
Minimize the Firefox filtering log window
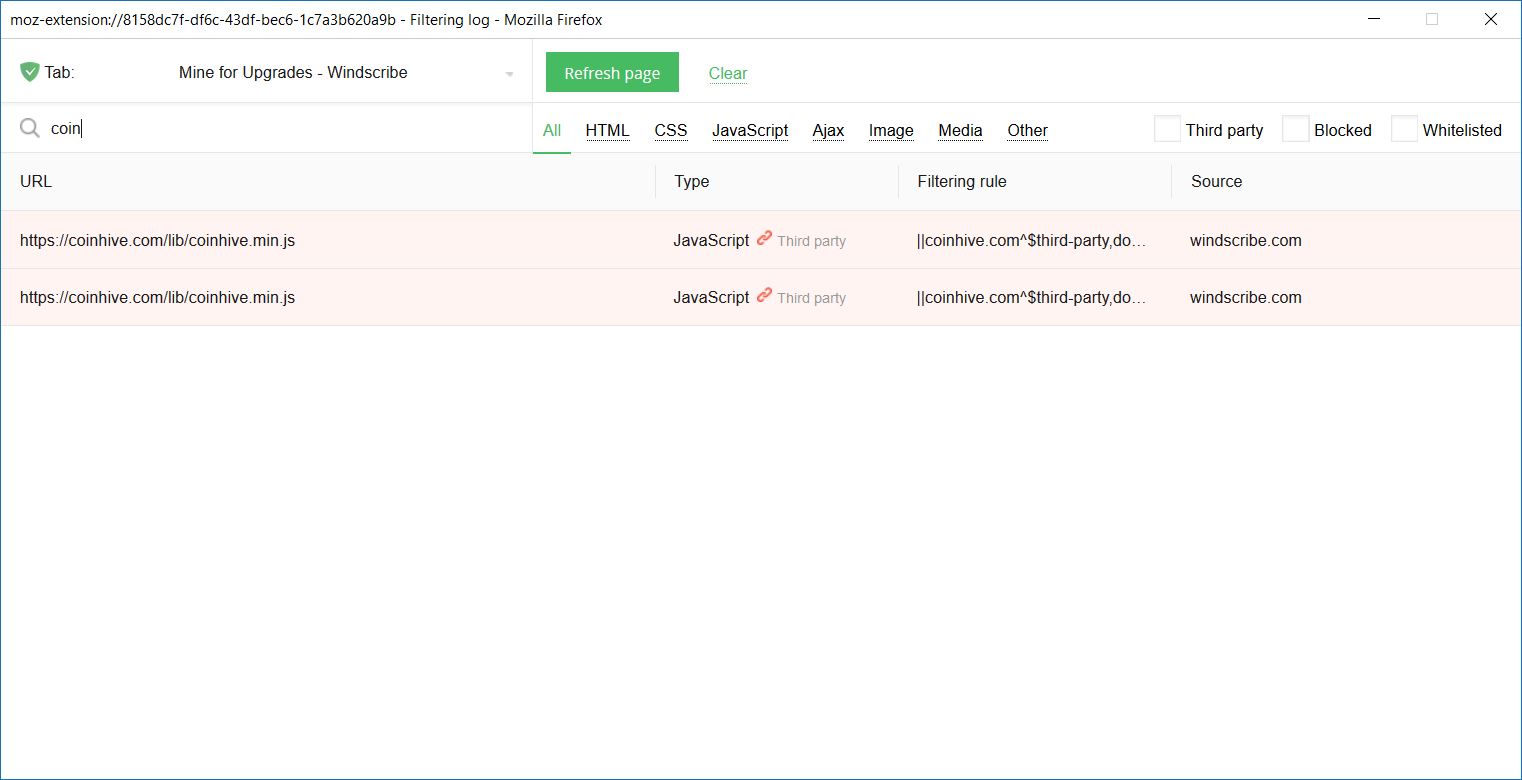coord(1373,19)
